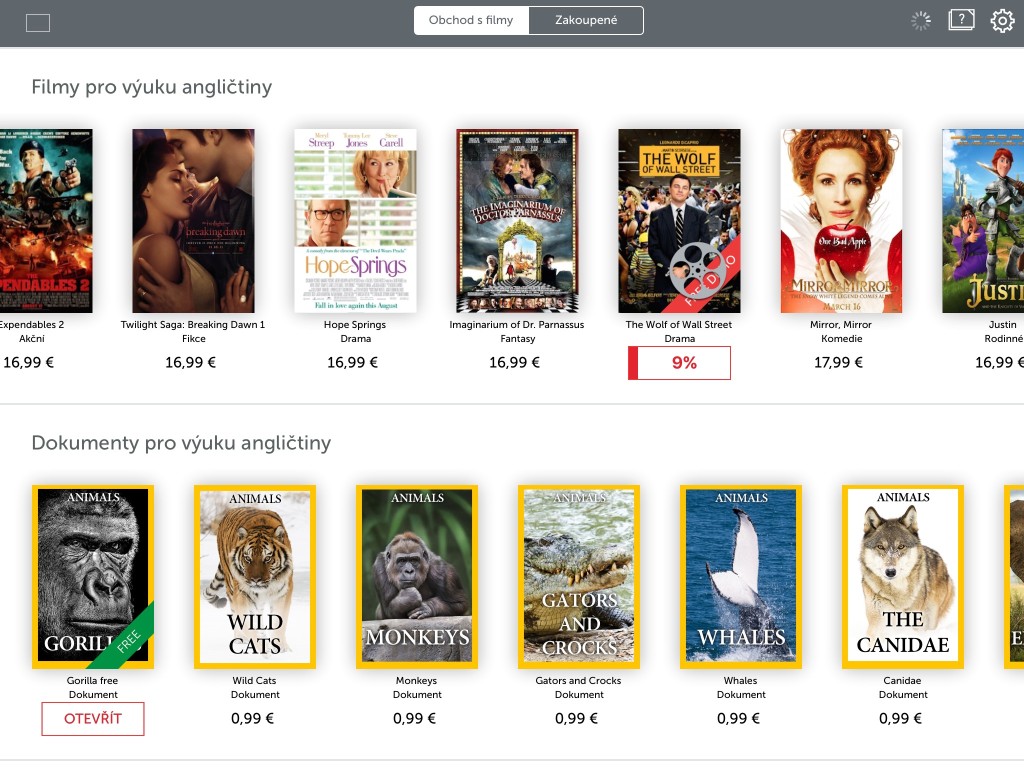Open the Hope Springs movie poster
This screenshot has width=1024, height=768.
[x=355, y=221]
